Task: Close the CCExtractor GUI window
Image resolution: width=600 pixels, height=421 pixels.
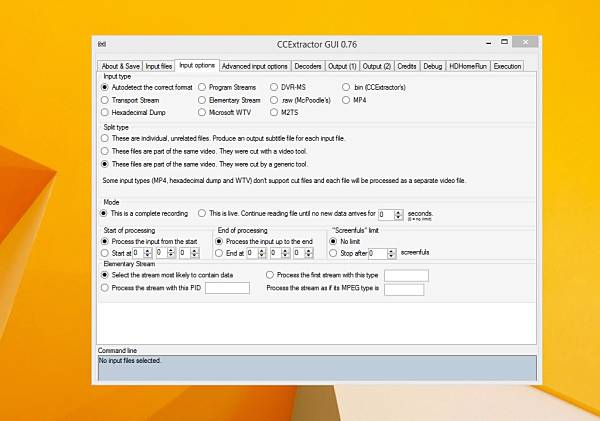Action: 525,42
